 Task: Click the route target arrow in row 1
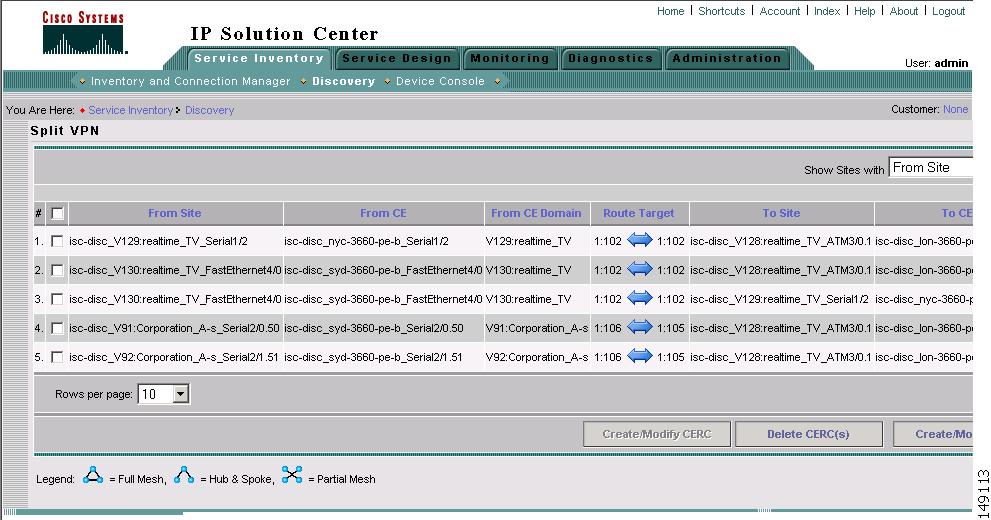coord(640,241)
